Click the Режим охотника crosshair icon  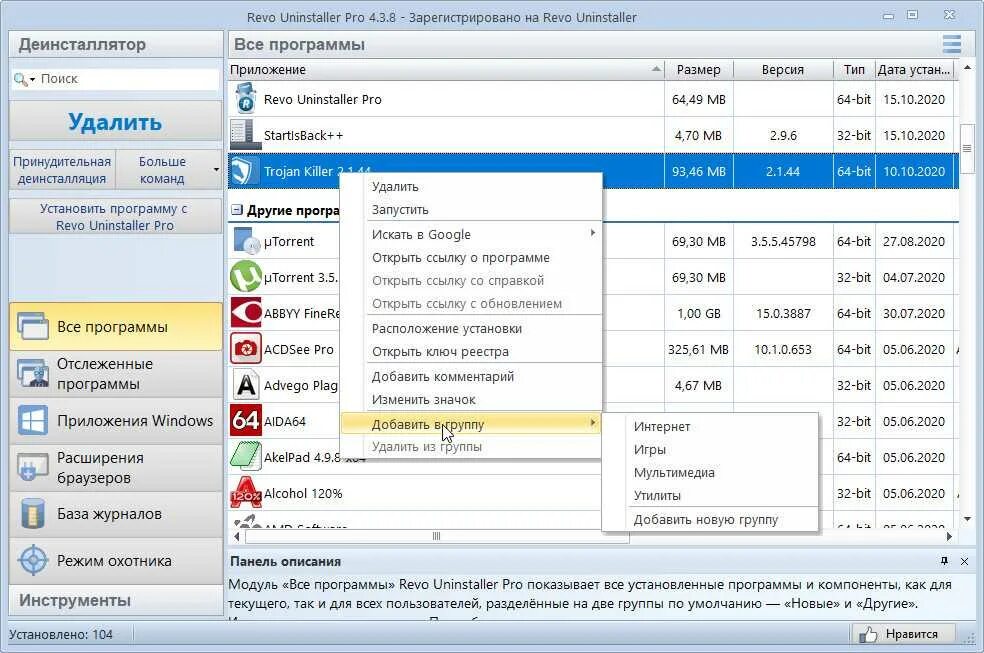33,560
